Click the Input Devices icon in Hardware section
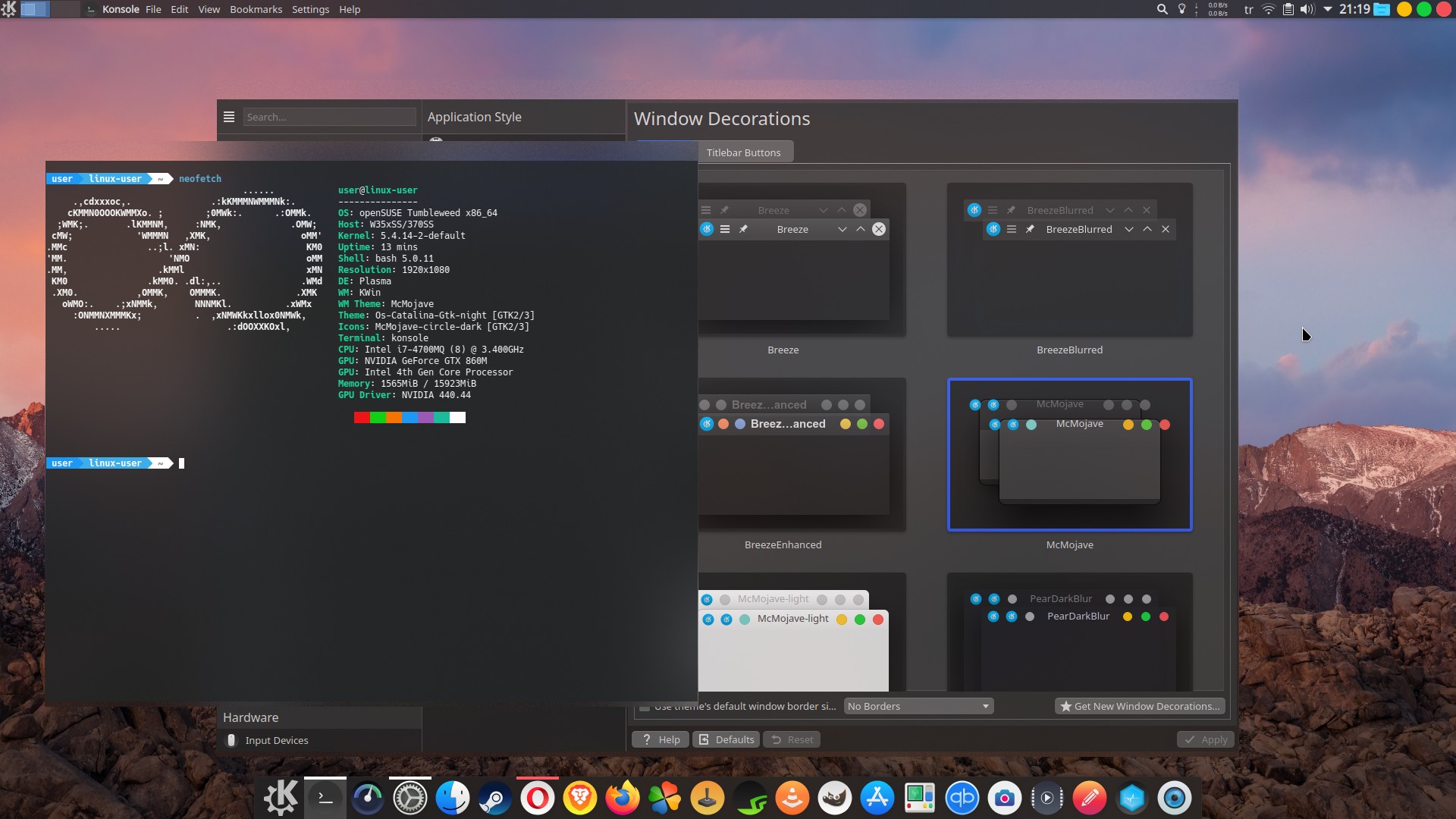 [x=232, y=740]
